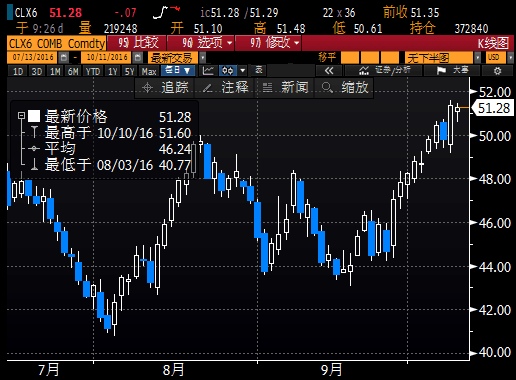Click the intraday mini chart sparkline icon
516x380 pixels.
(166, 12)
